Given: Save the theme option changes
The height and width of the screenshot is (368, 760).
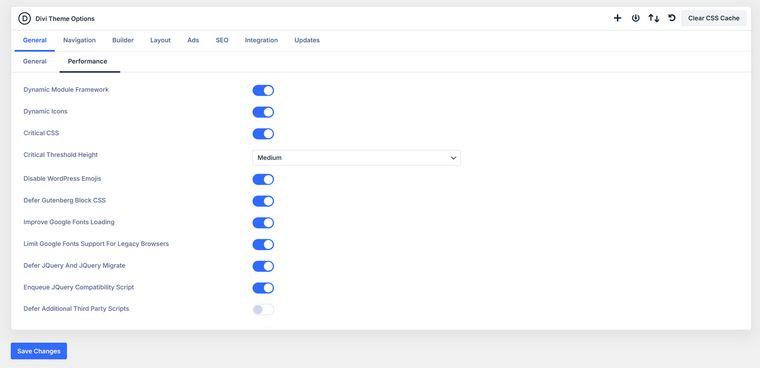Looking at the screenshot, I should click(x=39, y=351).
